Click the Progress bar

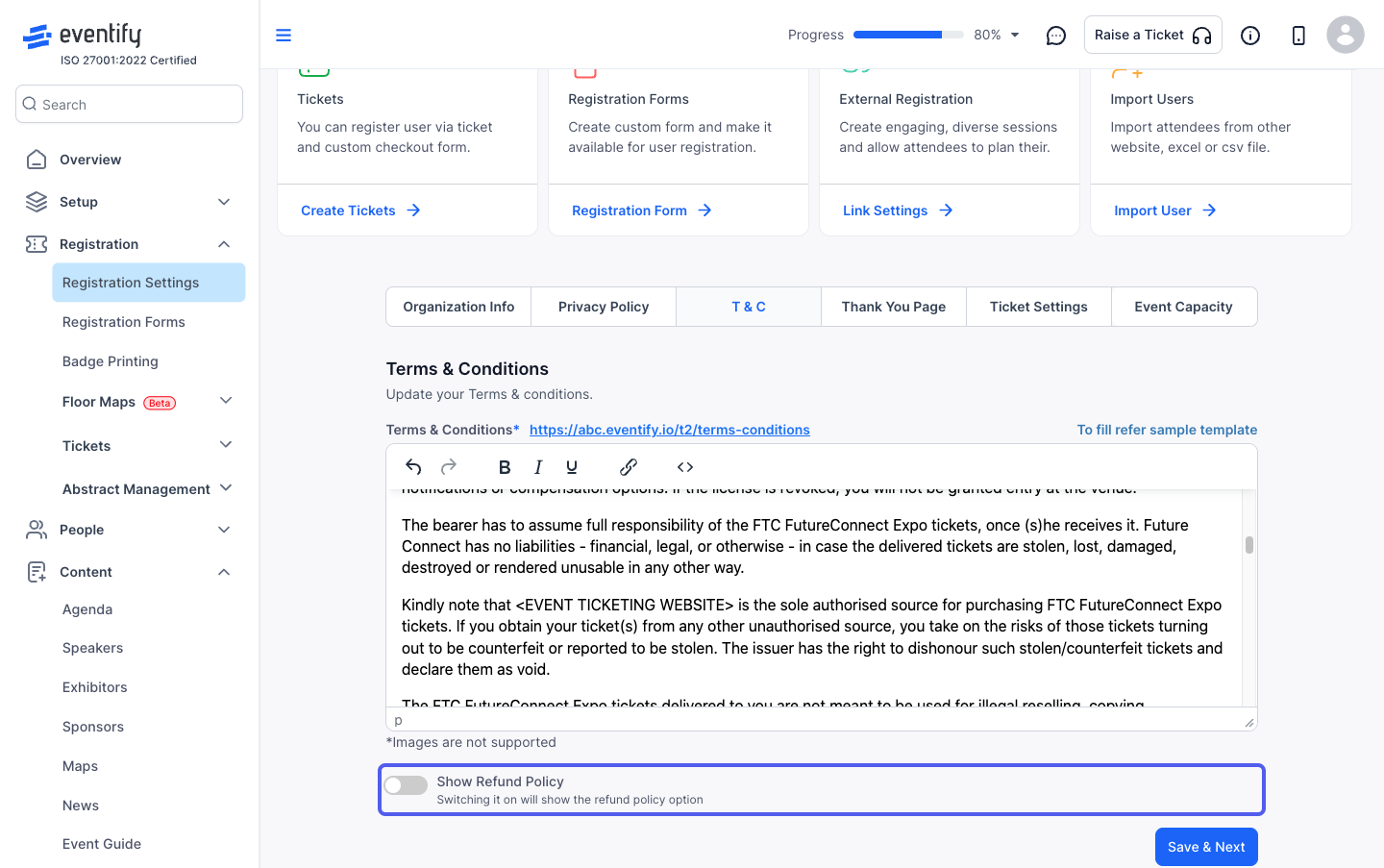point(908,35)
